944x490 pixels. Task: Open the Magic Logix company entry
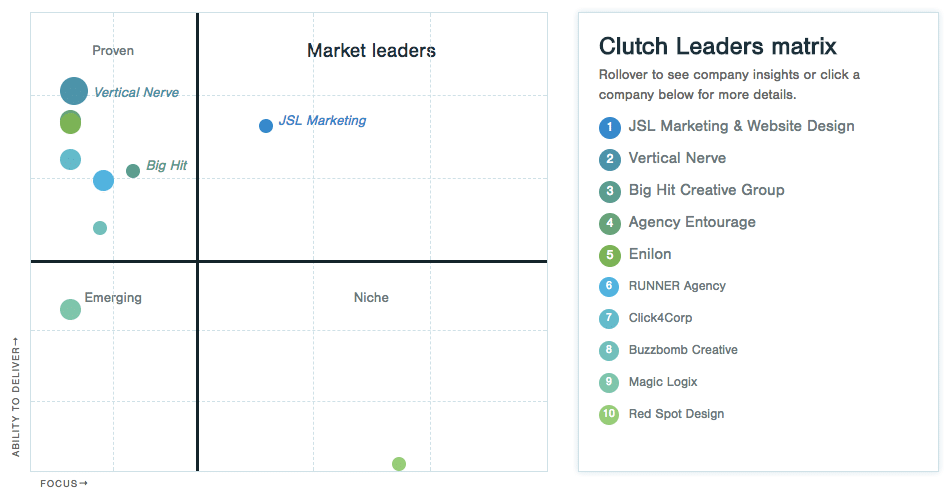click(x=663, y=382)
